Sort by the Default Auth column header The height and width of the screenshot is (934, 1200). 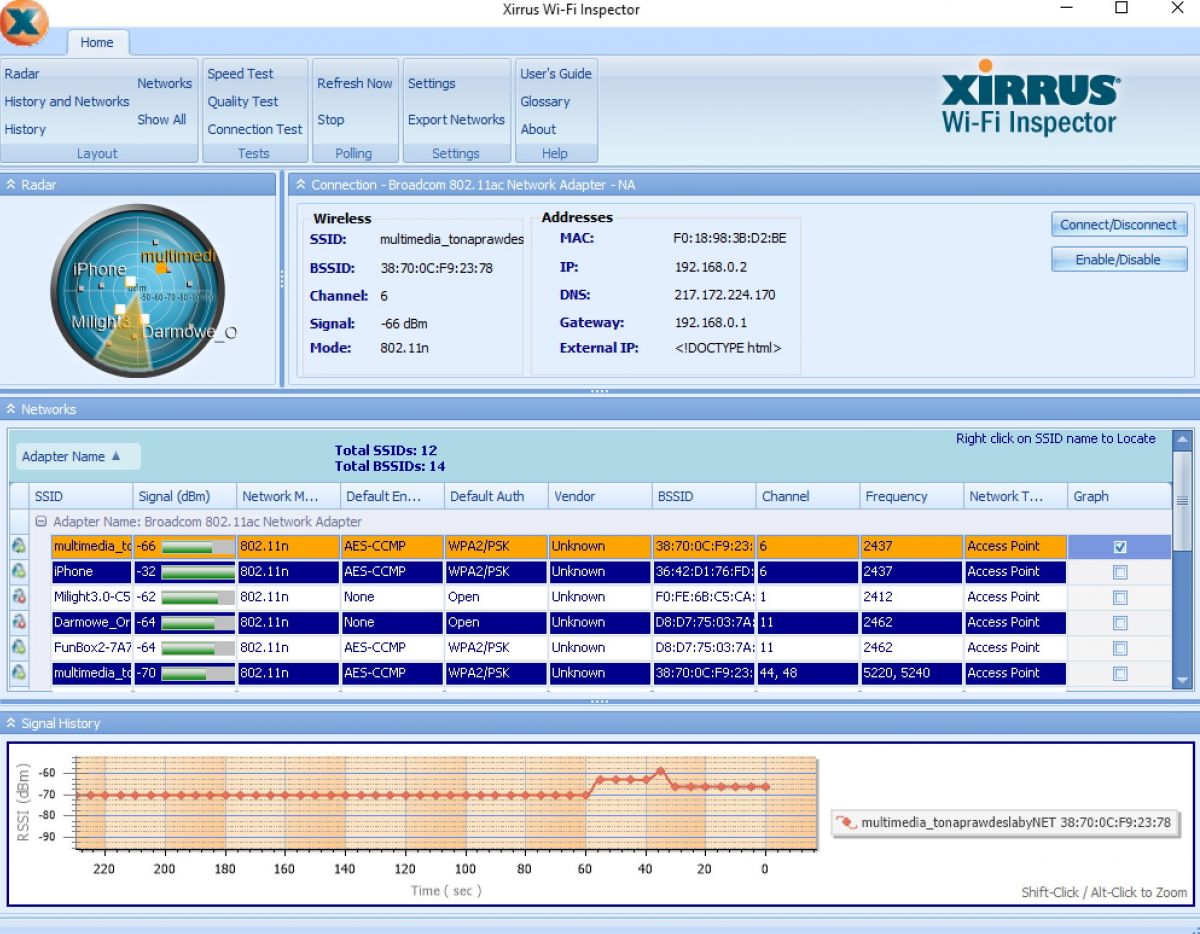coord(497,496)
